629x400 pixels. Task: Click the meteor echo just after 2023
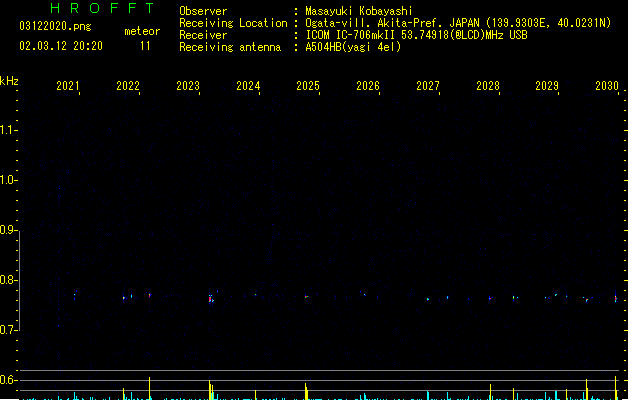[x=211, y=299]
